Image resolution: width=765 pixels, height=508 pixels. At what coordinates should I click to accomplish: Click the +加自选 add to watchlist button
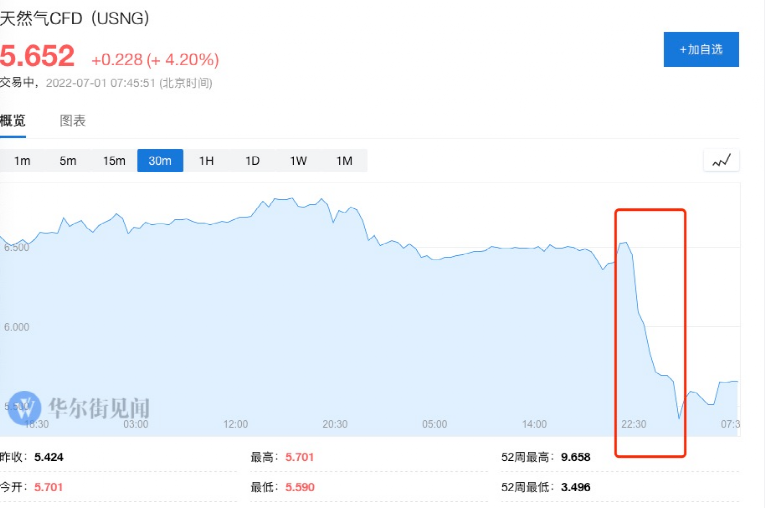click(x=701, y=49)
